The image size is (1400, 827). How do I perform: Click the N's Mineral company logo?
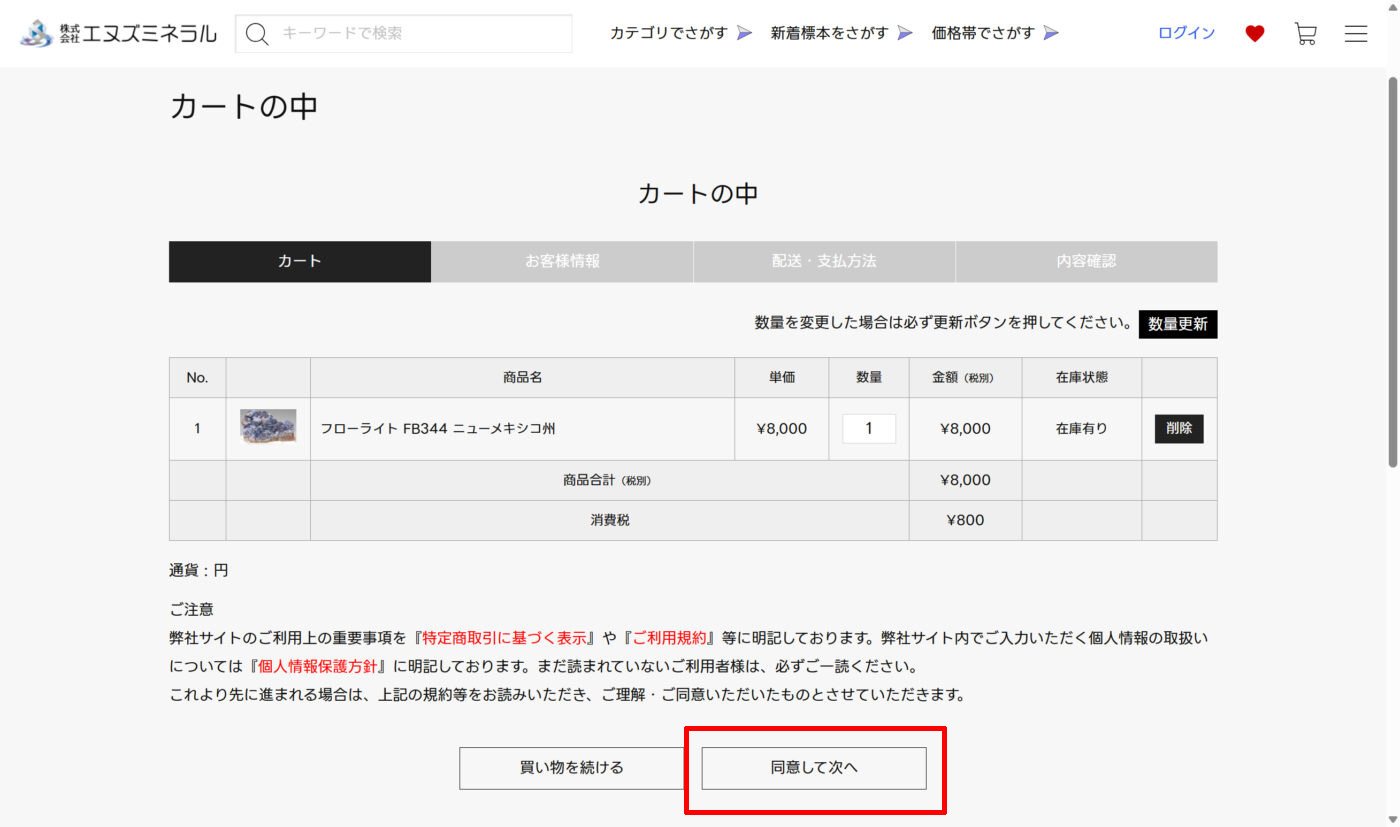(x=118, y=33)
